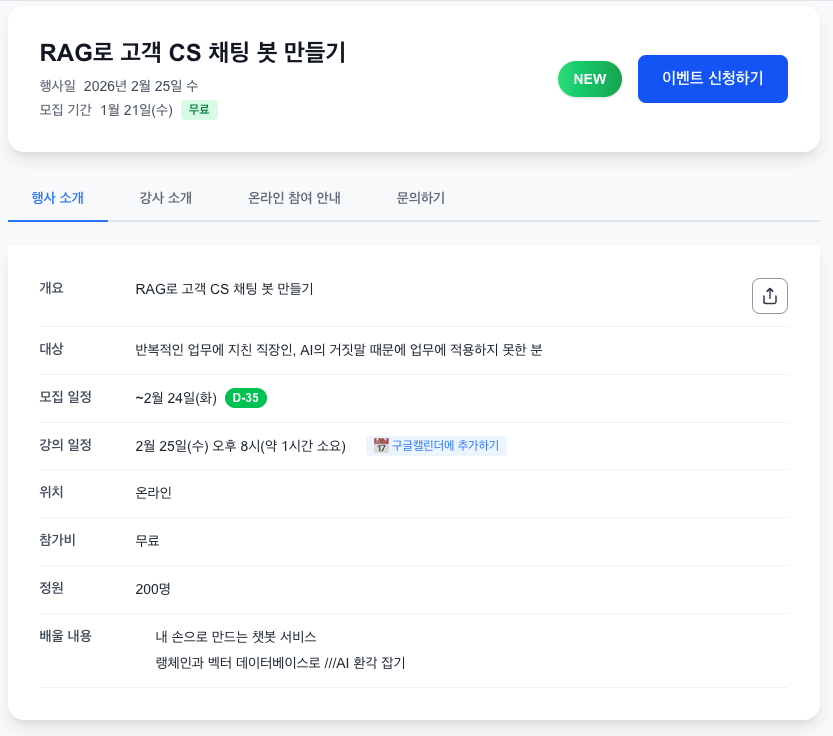The image size is (833, 736).
Task: Click the green NEW badge
Action: pyautogui.click(x=590, y=79)
